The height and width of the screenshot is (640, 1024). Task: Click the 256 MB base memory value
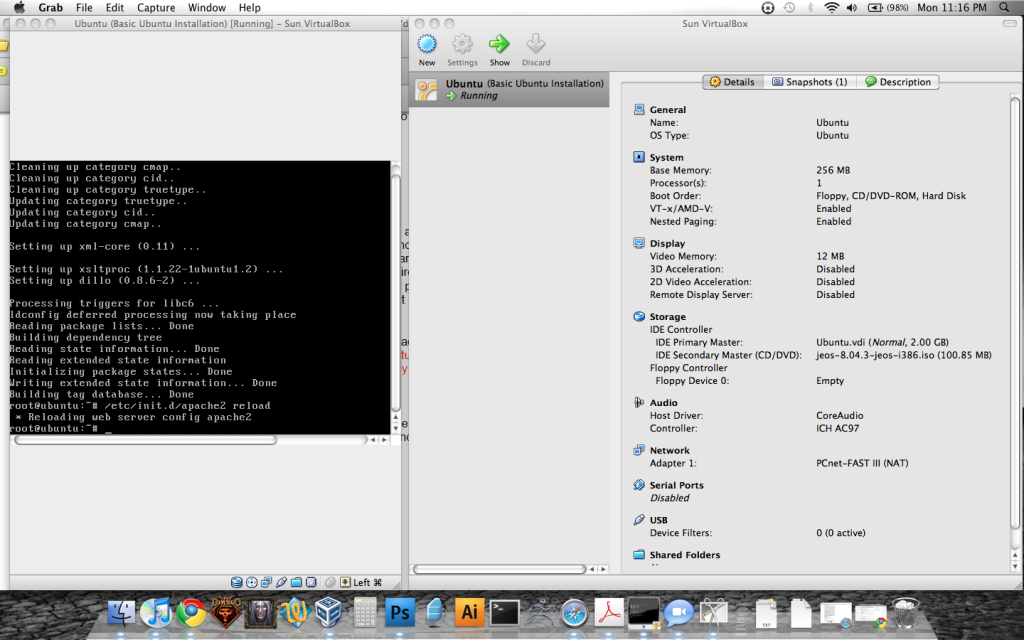pyautogui.click(x=833, y=170)
